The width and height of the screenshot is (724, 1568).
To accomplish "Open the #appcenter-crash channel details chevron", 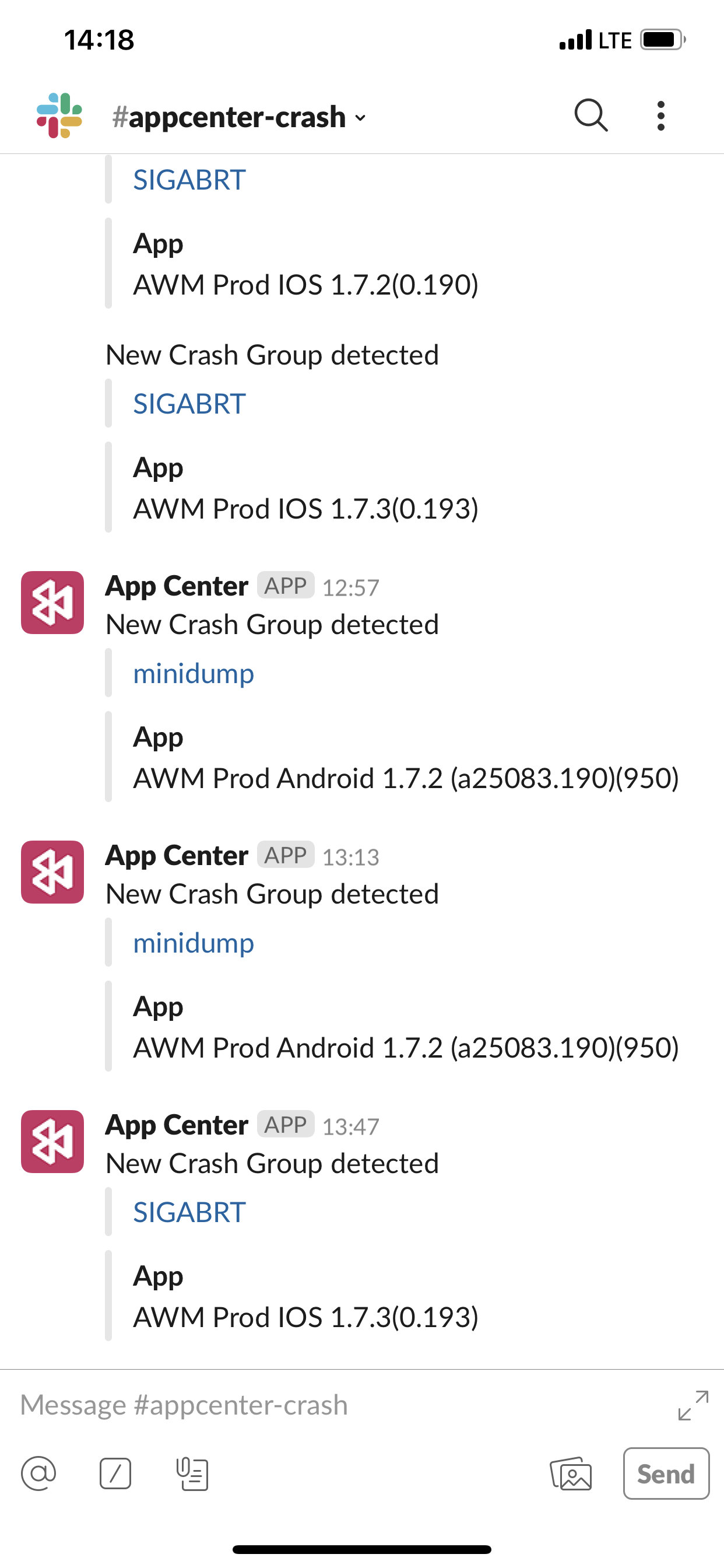I will pyautogui.click(x=360, y=118).
